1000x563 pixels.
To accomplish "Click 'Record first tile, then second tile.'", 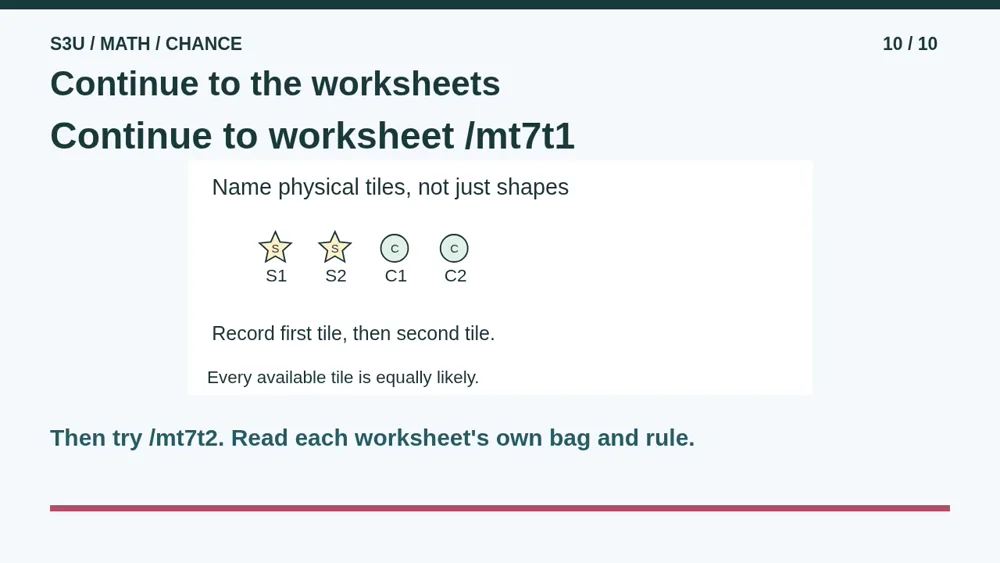I will (353, 333).
